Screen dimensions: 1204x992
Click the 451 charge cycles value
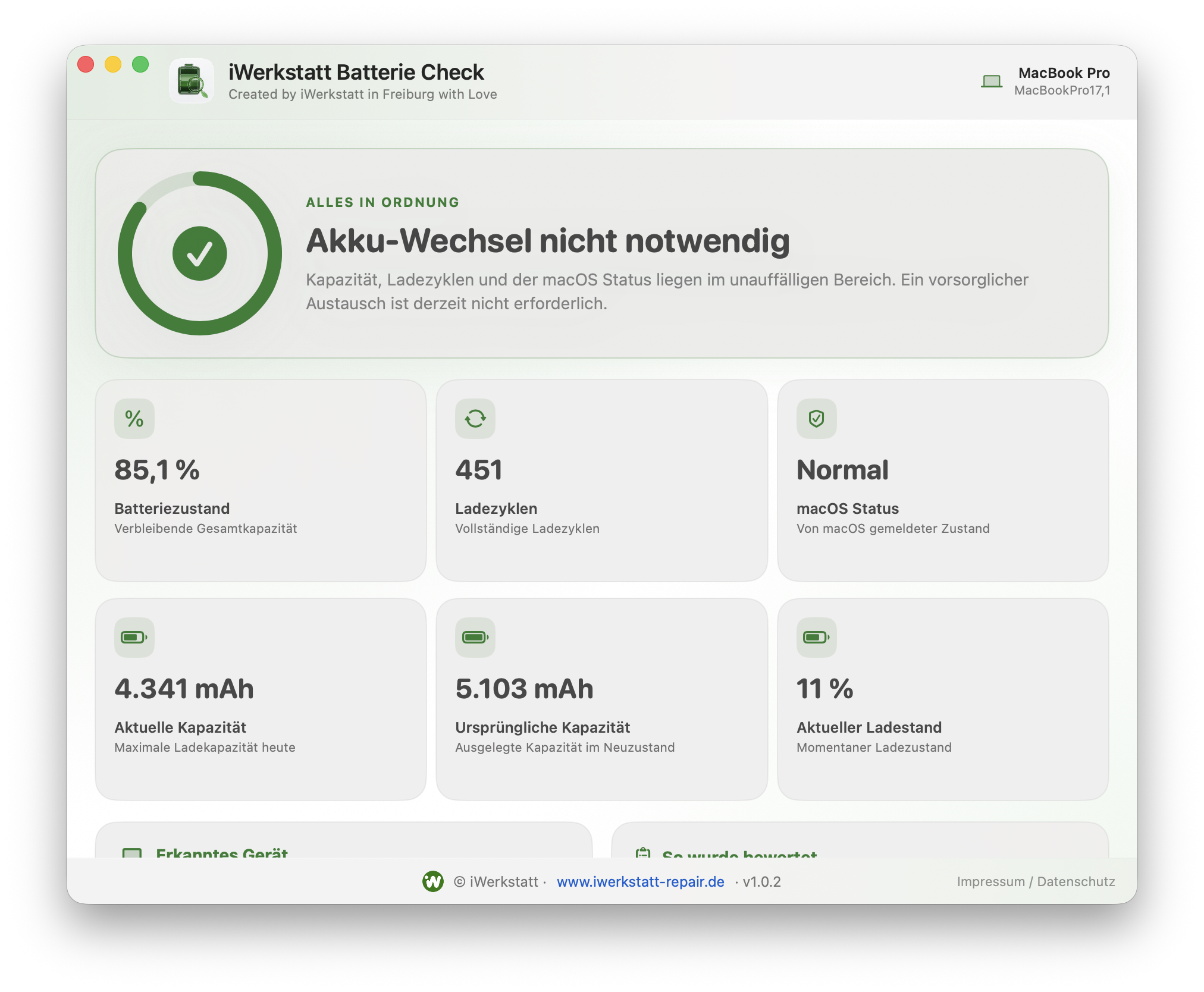coord(479,470)
